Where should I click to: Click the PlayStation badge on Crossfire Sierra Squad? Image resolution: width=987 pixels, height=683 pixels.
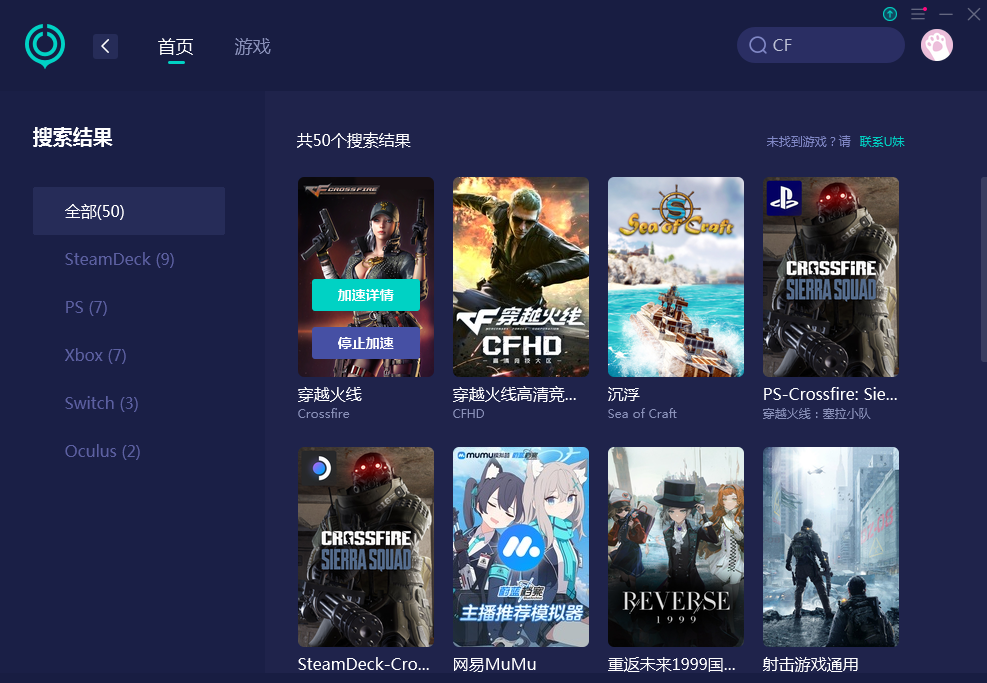784,198
